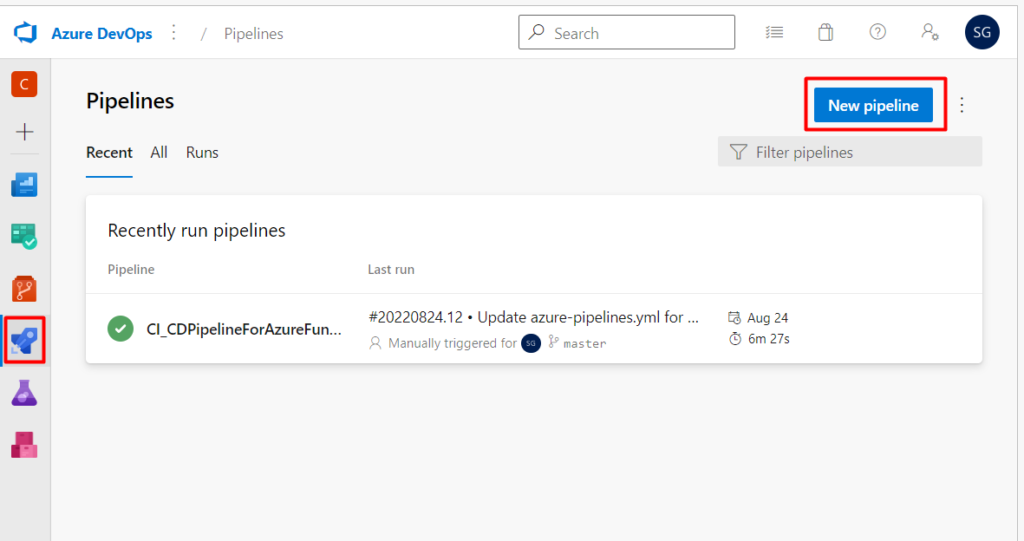
Task: Click the Filter pipelines field
Action: 850,152
